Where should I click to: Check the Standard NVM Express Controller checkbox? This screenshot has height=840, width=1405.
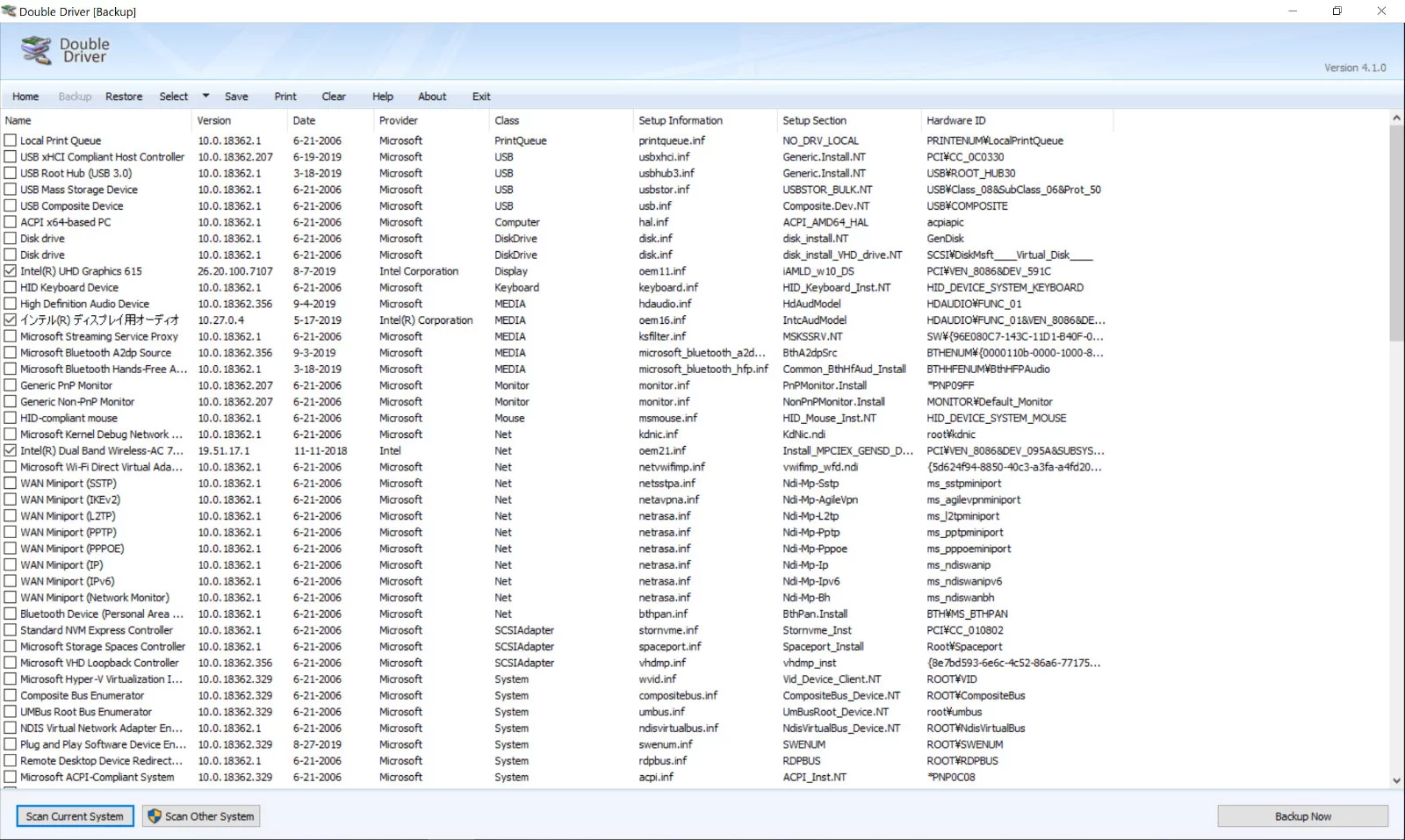11,630
